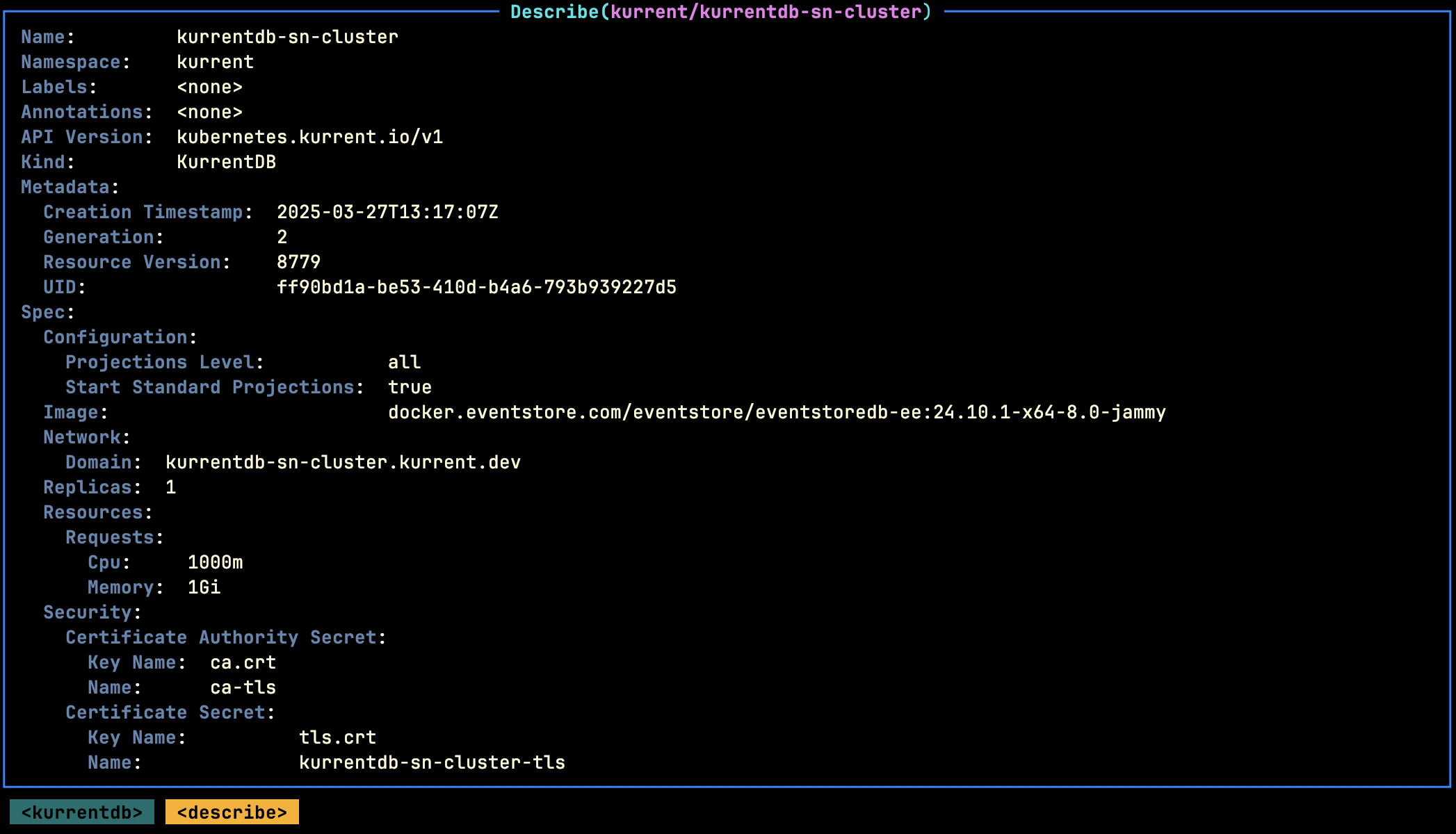The width and height of the screenshot is (1456, 834).
Task: Click the Projections Level value all
Action: [404, 361]
